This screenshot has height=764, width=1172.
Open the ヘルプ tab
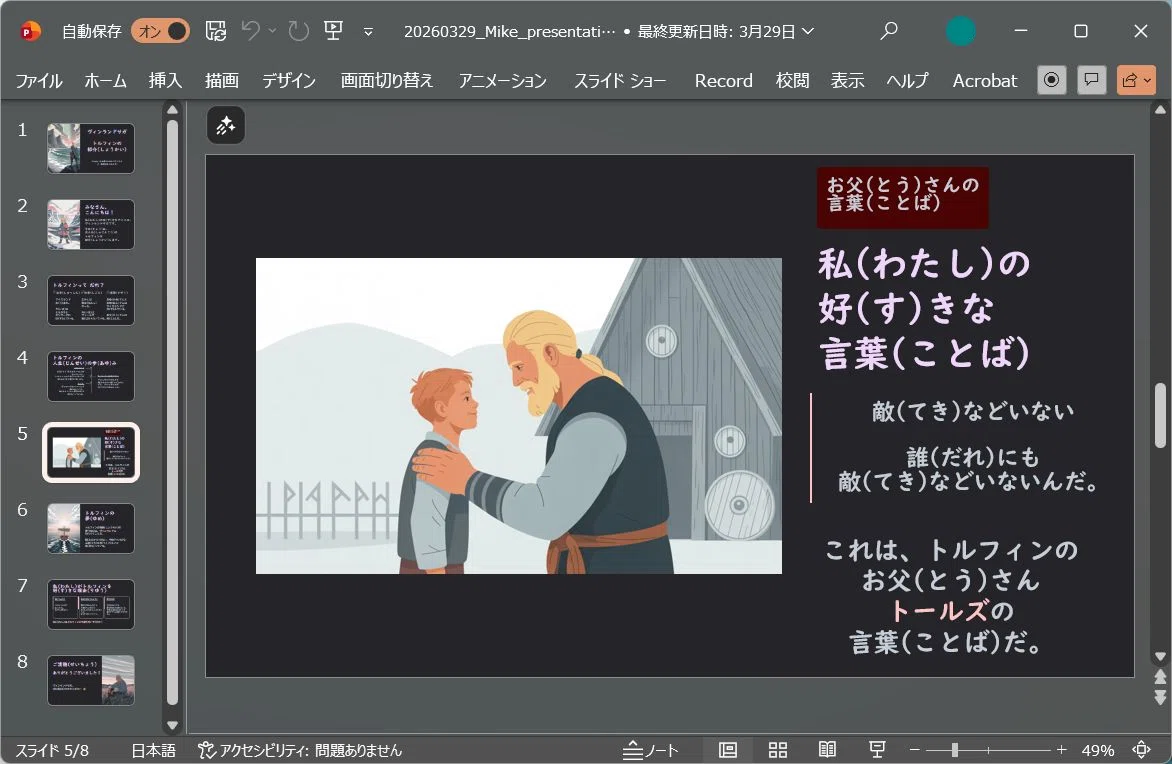(907, 81)
